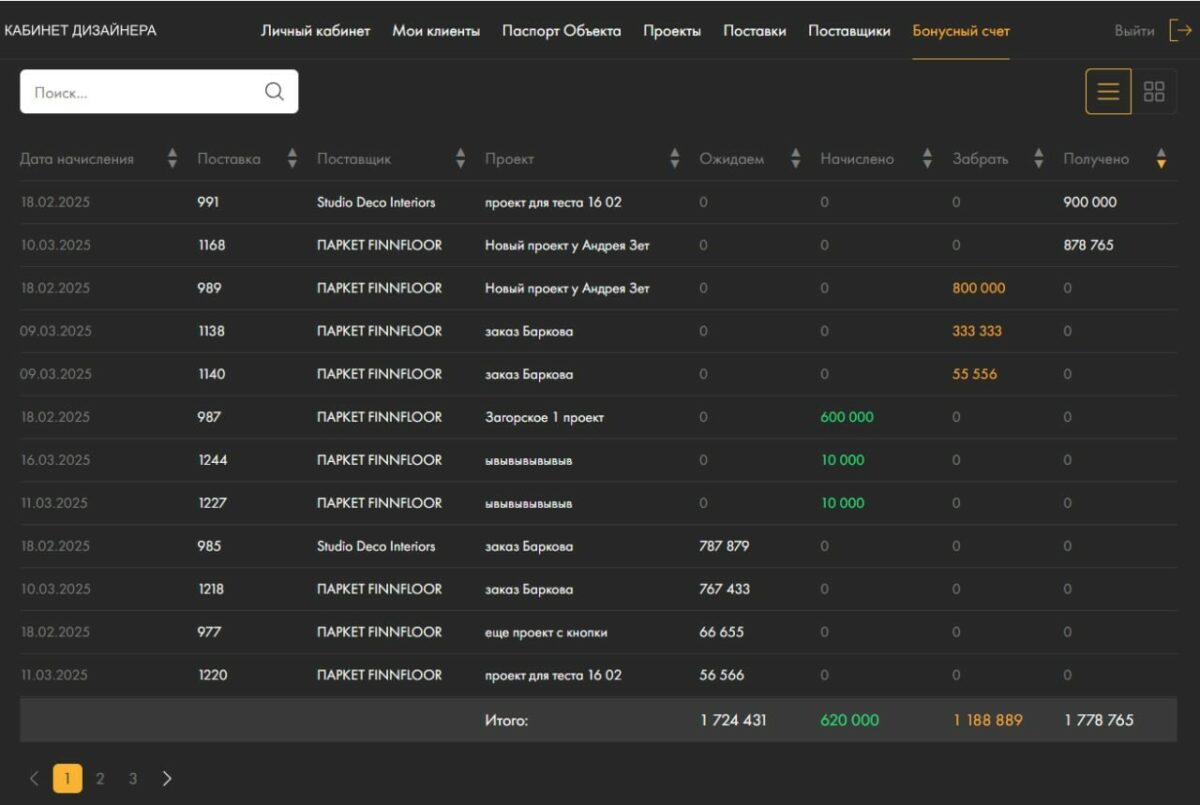Sort by Ожидаем column
The width and height of the screenshot is (1200, 805).
point(796,159)
